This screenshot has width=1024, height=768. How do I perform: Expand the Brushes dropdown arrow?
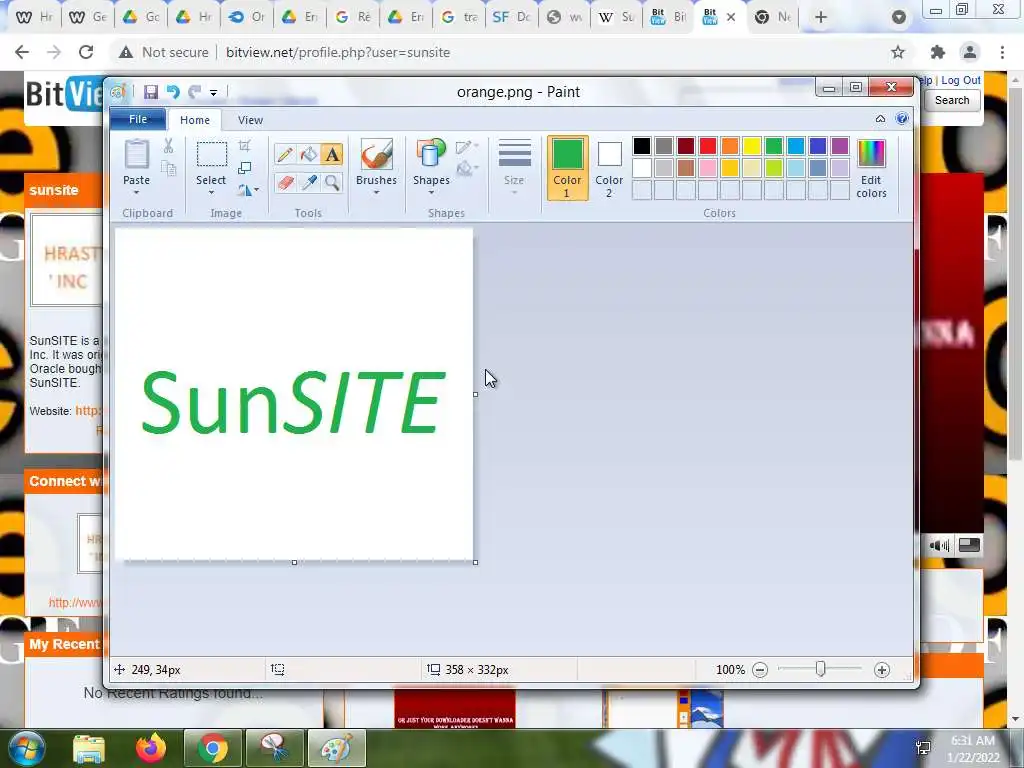(377, 192)
